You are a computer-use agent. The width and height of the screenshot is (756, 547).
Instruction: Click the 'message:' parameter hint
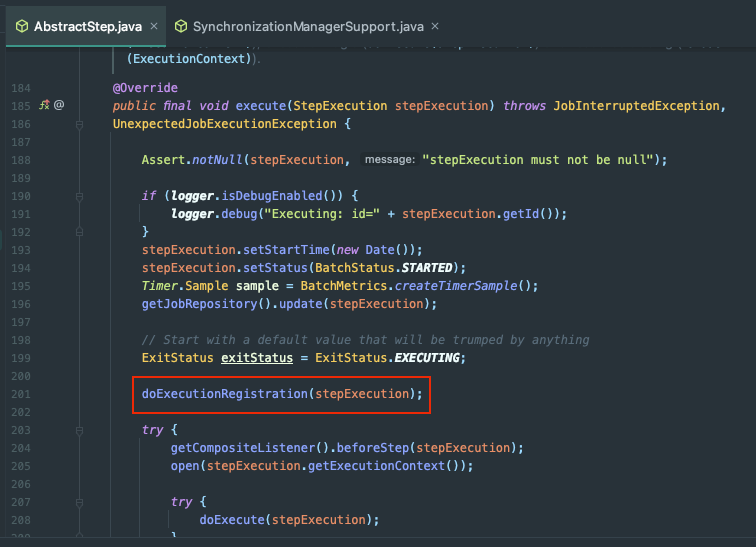(x=390, y=160)
